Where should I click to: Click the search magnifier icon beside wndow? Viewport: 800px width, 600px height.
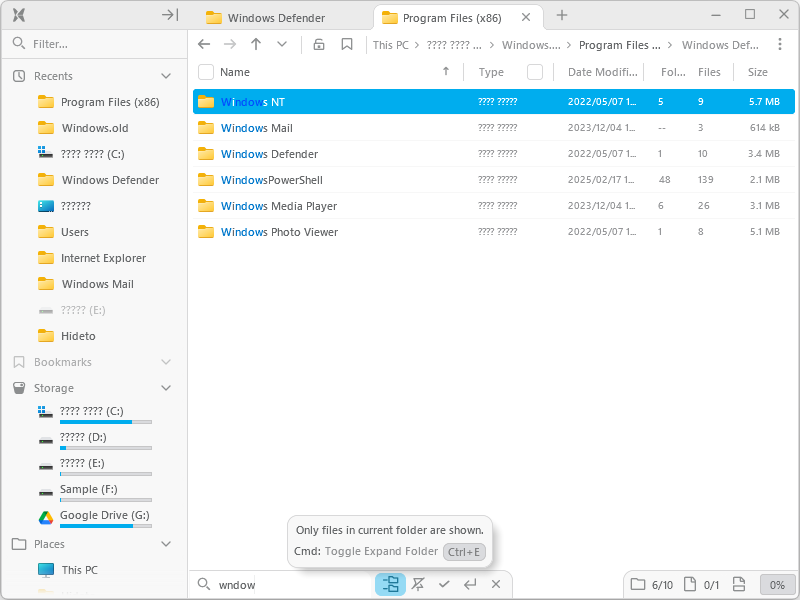204,584
